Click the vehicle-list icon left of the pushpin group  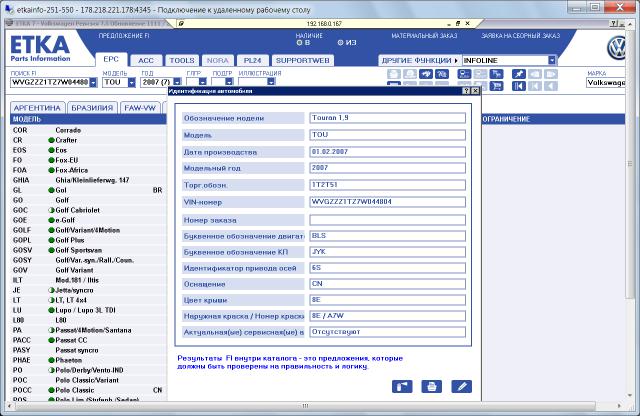coord(464,74)
